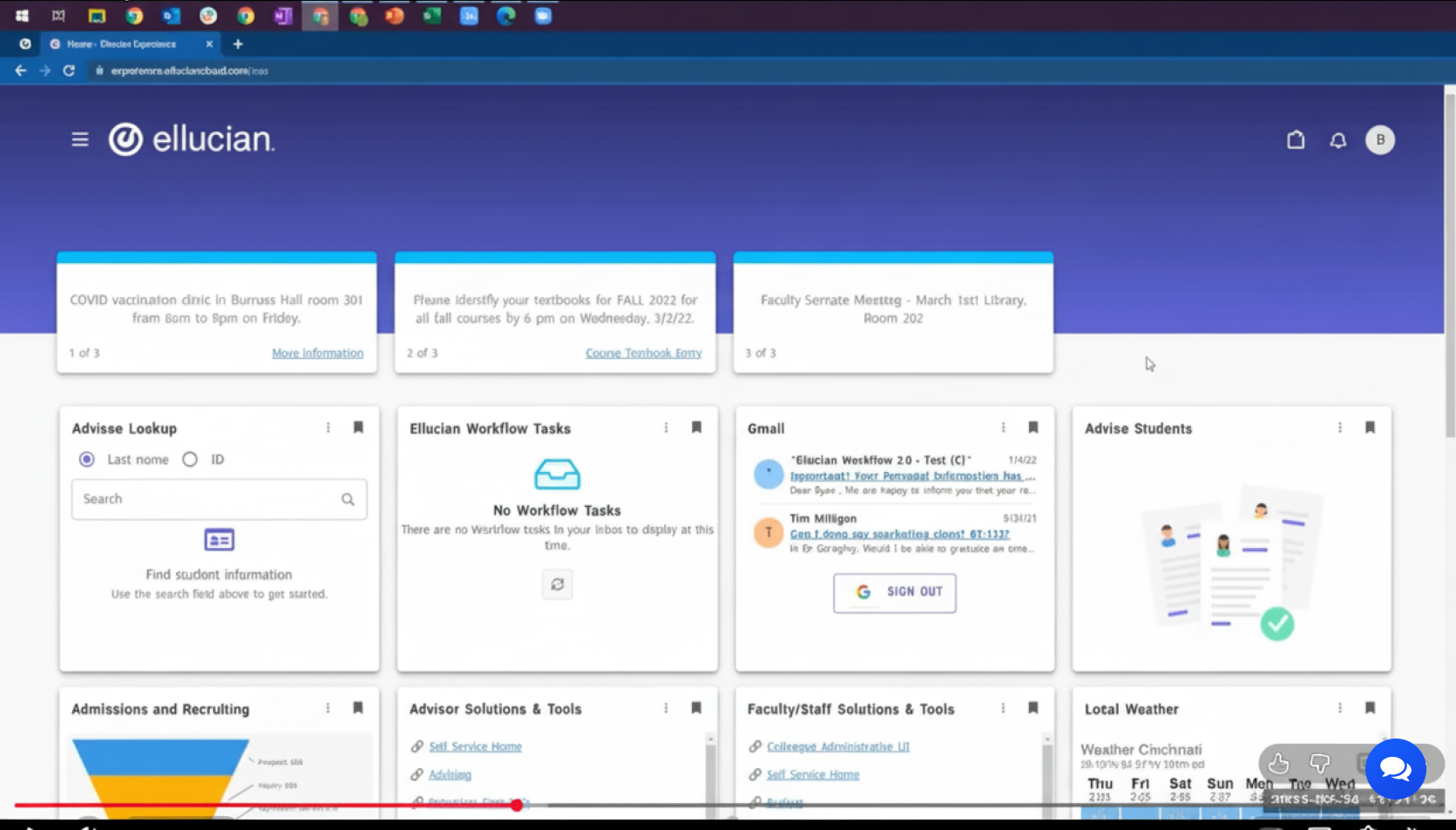Toggle bookmark on Ellucian Workflow Tasks card
This screenshot has height=830, width=1456.
696,428
